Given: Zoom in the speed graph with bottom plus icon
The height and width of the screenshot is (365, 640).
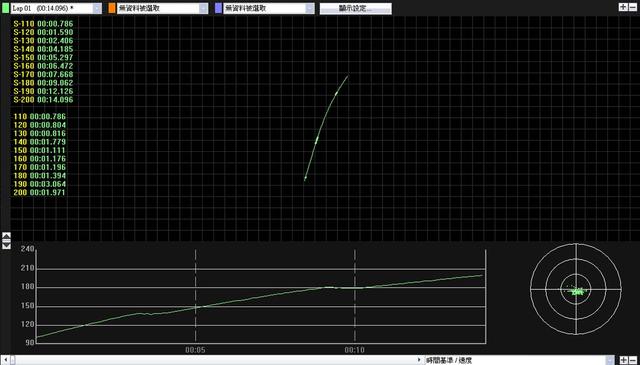Looking at the screenshot, I should point(624,360).
